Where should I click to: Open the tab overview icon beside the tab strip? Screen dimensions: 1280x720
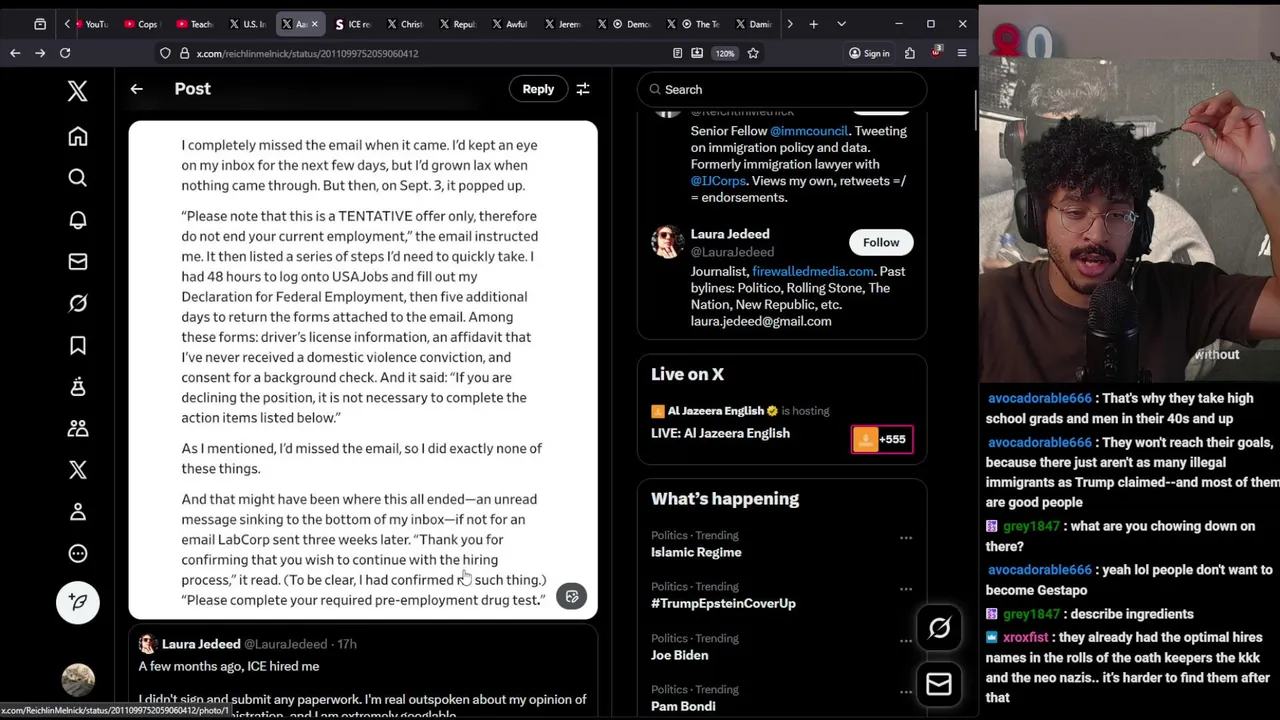point(40,24)
